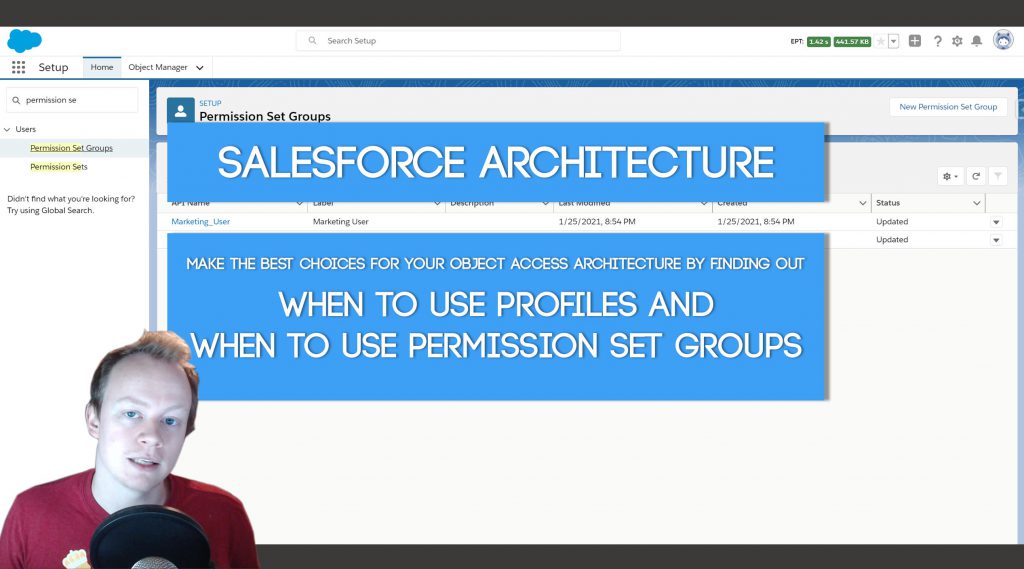Open the setup gear icon in header
This screenshot has width=1024, height=569.
(957, 41)
